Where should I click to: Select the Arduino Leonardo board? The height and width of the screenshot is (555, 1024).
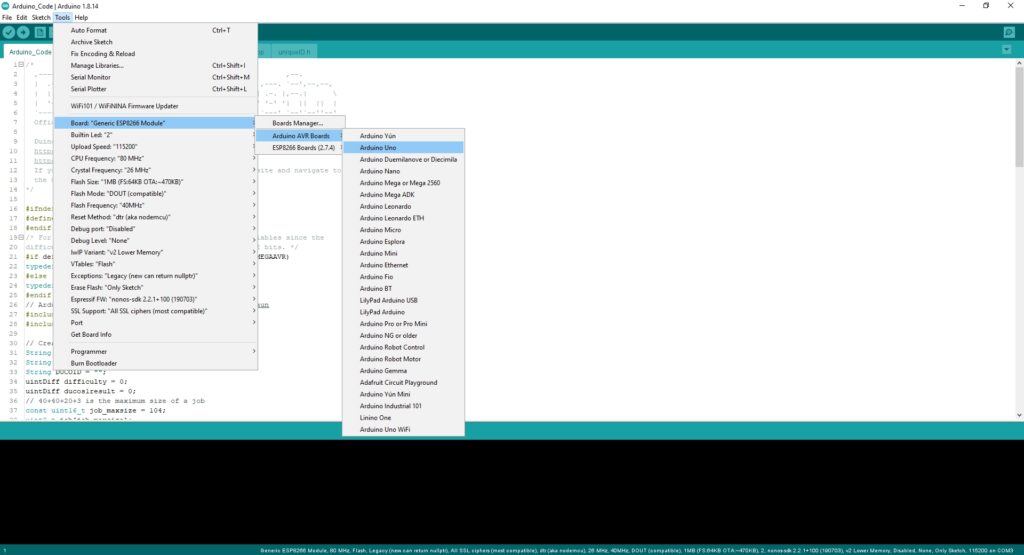click(x=403, y=206)
